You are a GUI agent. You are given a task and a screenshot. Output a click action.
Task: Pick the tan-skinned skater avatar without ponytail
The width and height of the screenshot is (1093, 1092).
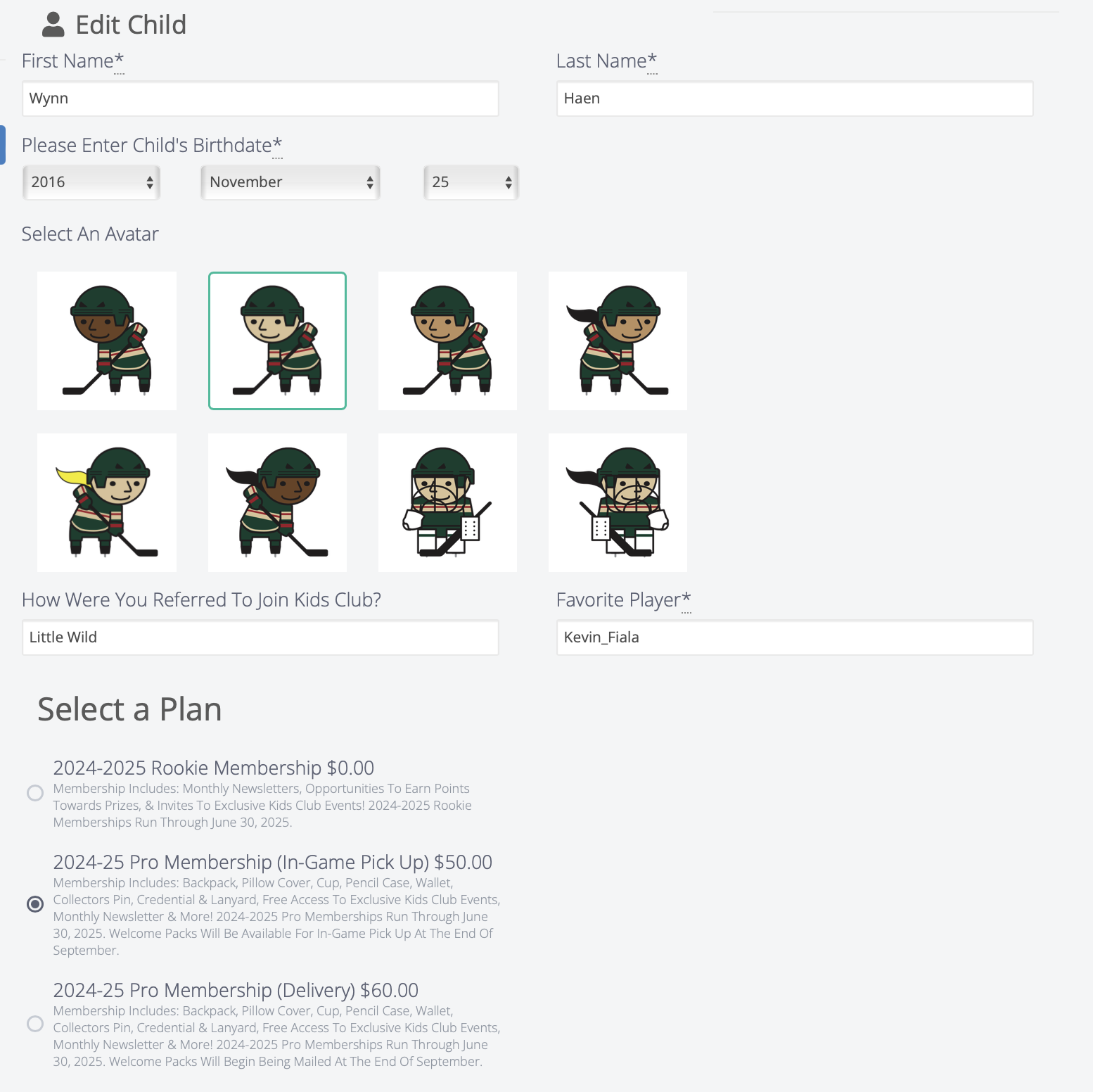coord(447,341)
